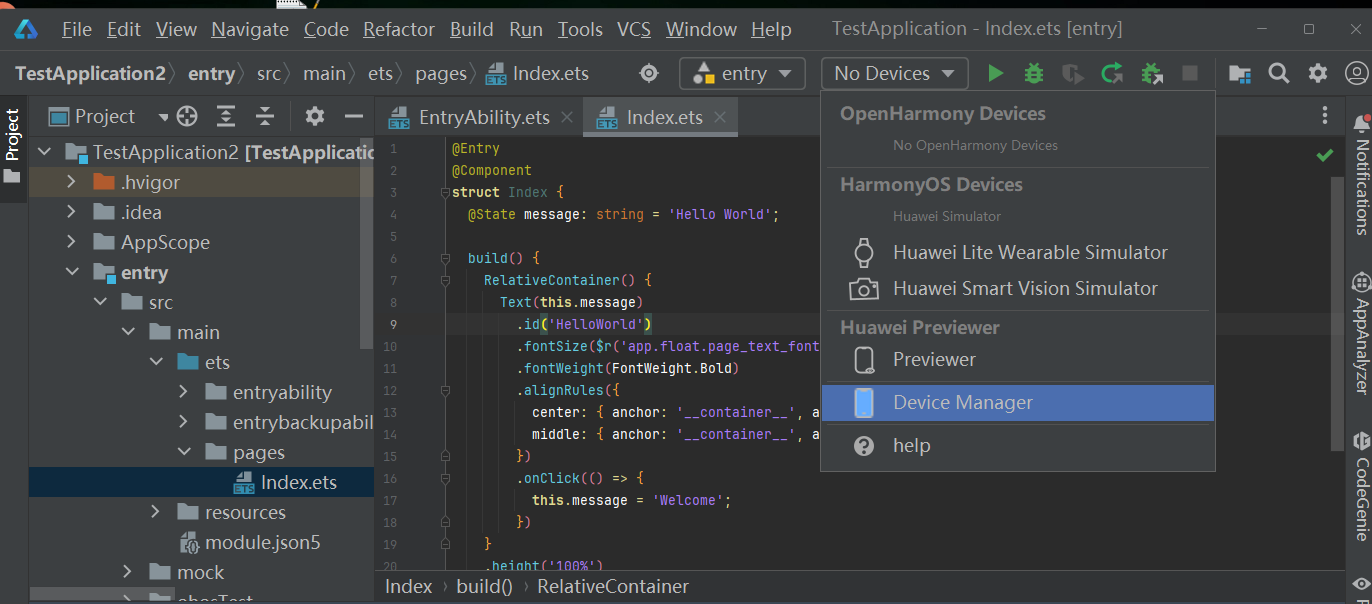The height and width of the screenshot is (604, 1372).
Task: Click the grayed-out run with coverage icon
Action: coord(1073,73)
